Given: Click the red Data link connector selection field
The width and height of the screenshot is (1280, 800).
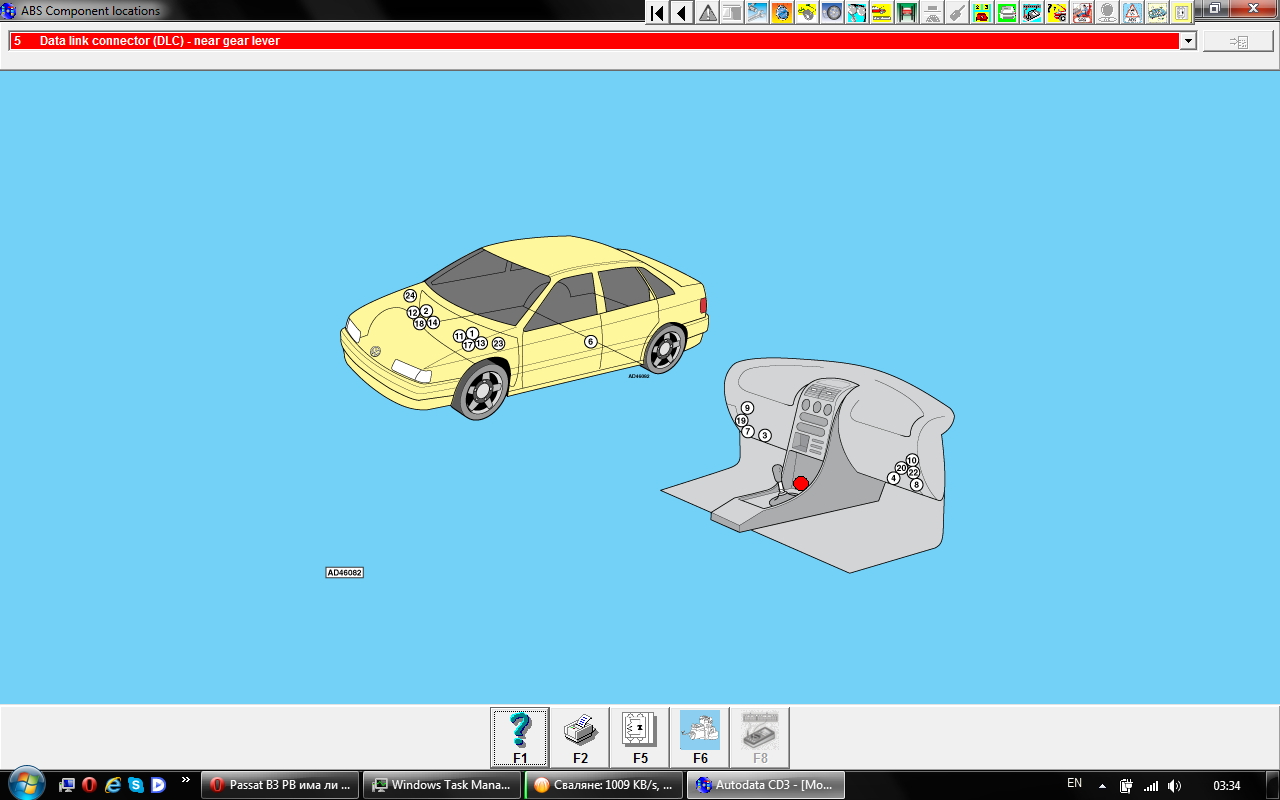Looking at the screenshot, I should tap(594, 41).
